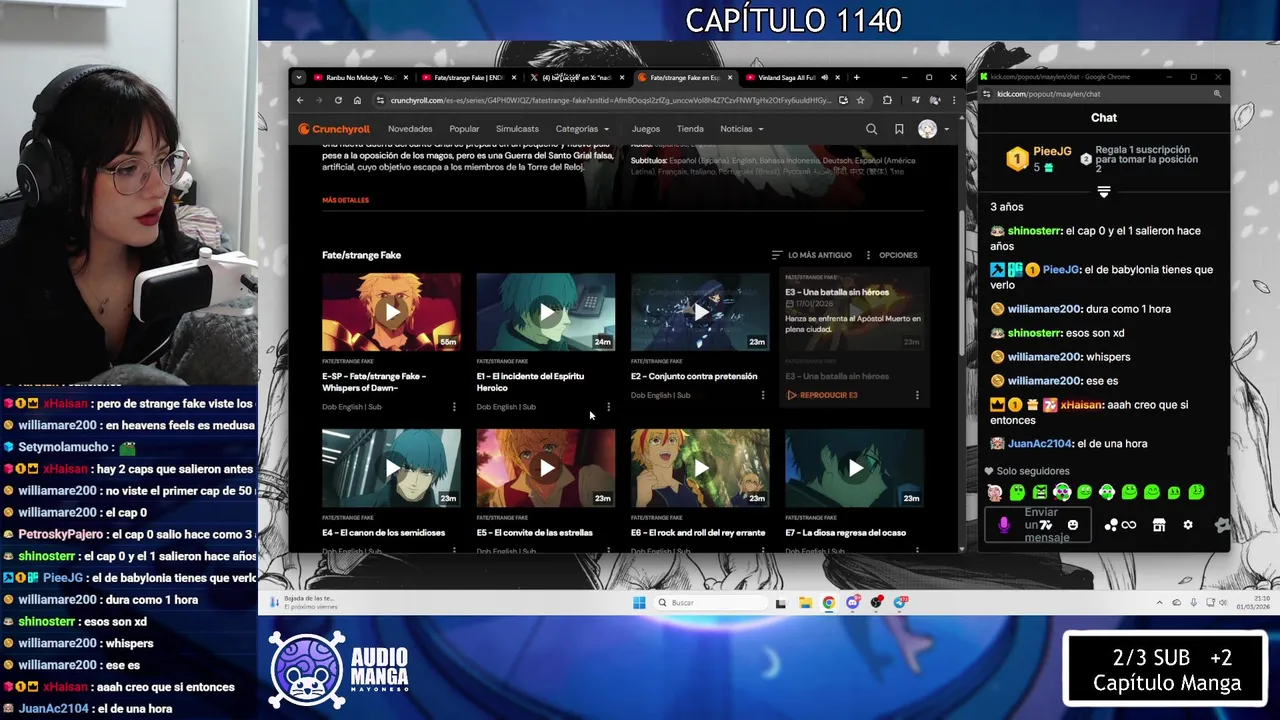Click PieeJG username in the leaderboard

tap(1052, 152)
